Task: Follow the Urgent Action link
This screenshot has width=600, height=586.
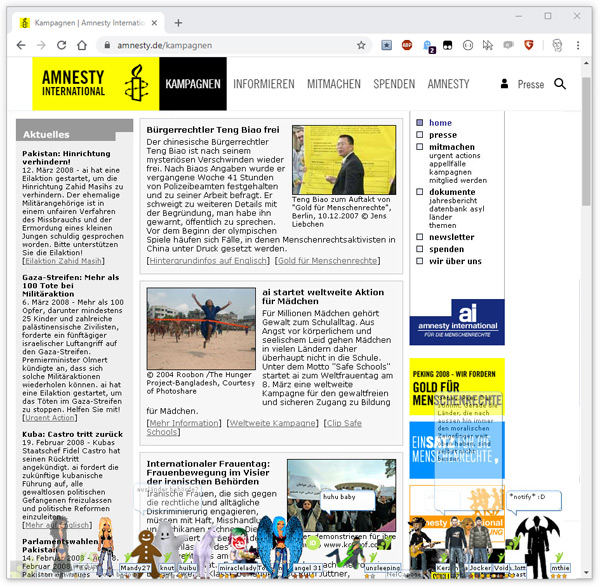Action: pyautogui.click(x=50, y=418)
